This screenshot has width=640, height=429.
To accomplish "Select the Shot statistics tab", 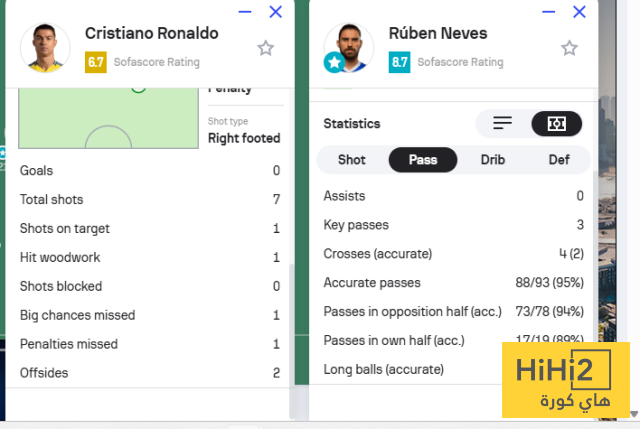I will [x=352, y=160].
